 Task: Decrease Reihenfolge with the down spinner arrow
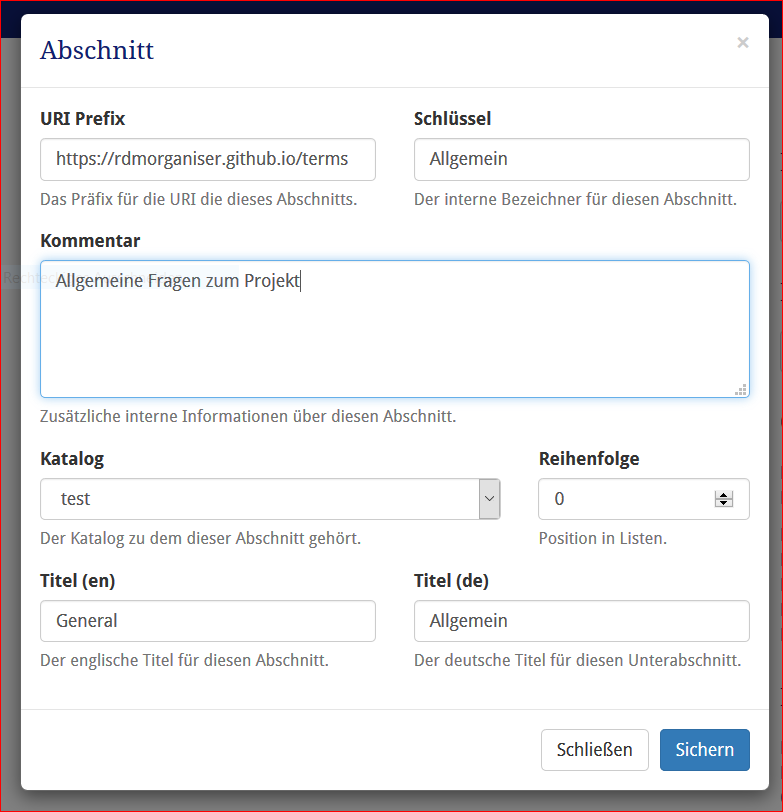point(723,503)
